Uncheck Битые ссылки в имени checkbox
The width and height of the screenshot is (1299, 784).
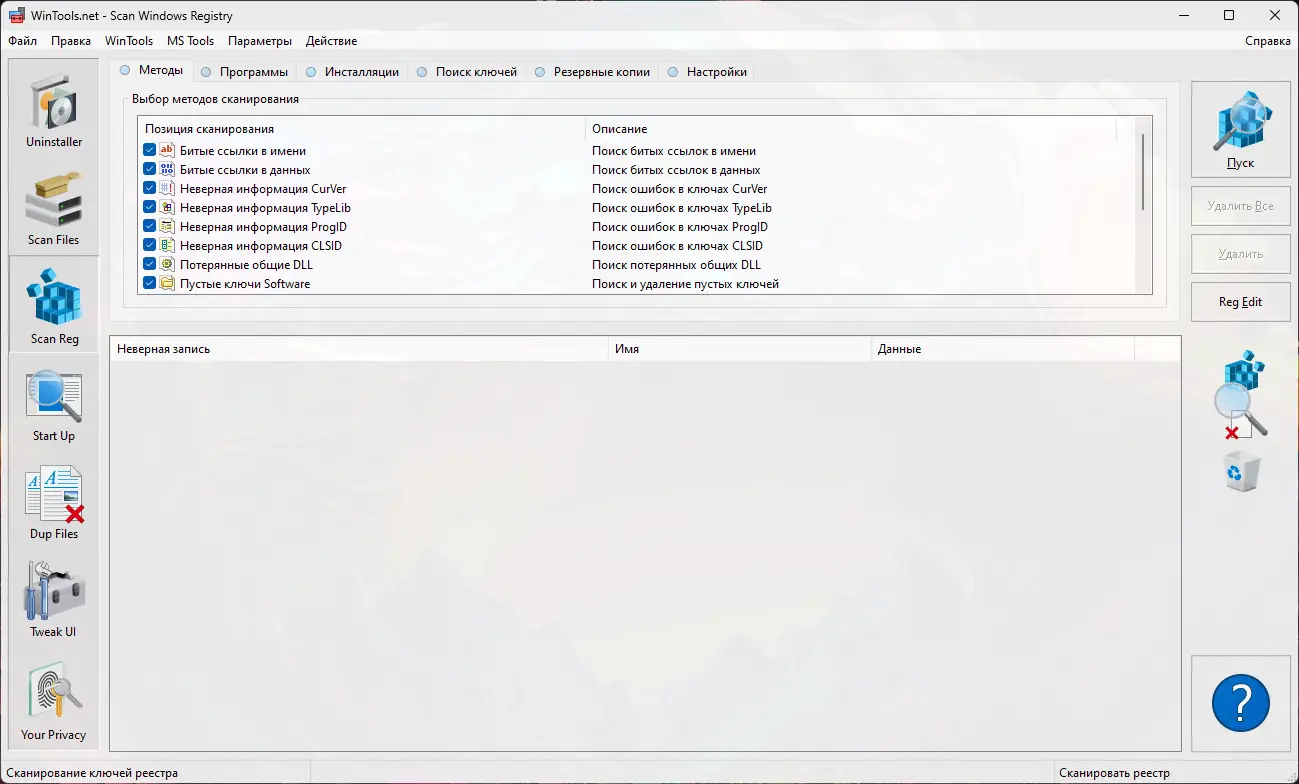point(150,151)
